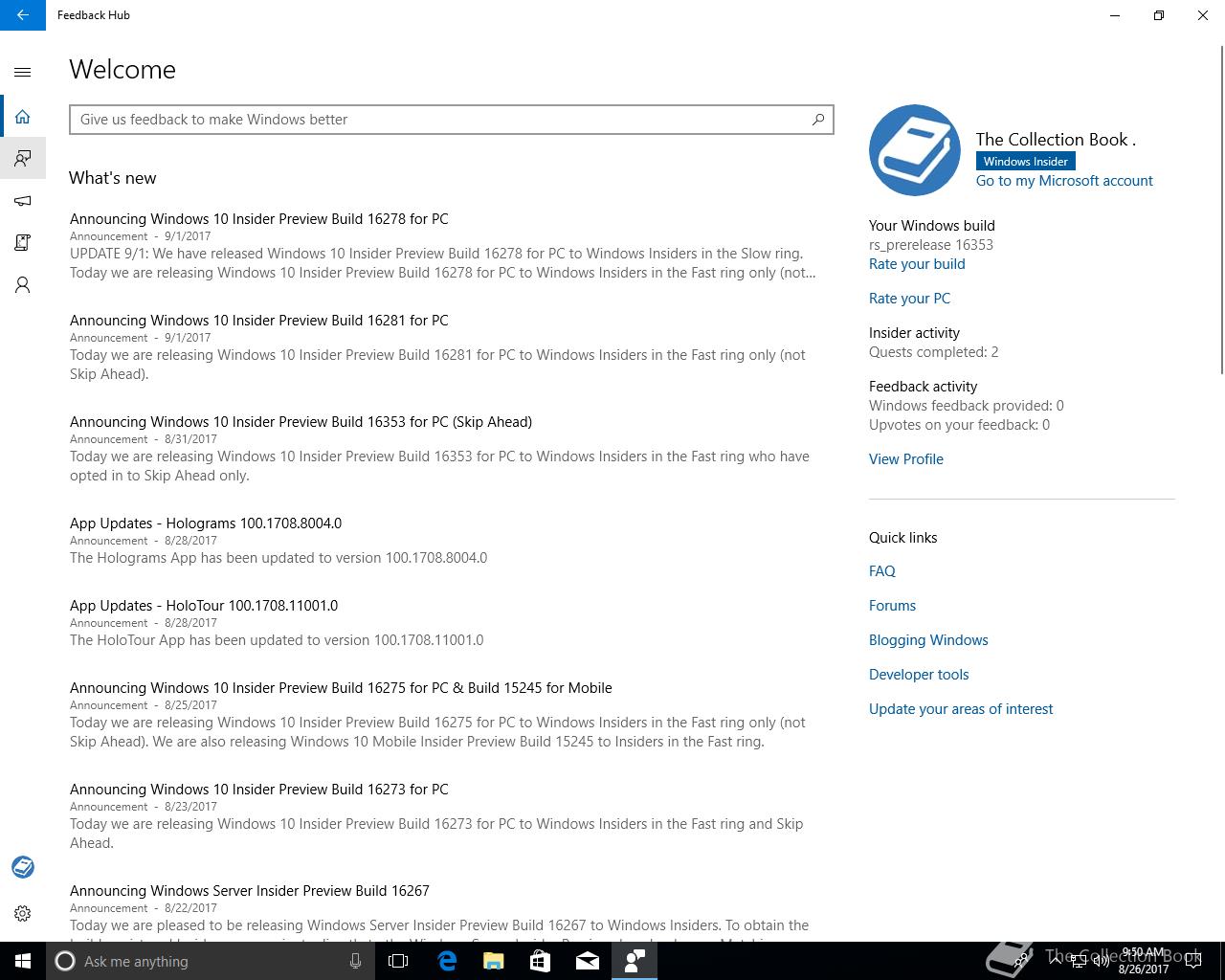The image size is (1225, 980).
Task: Open the Forums quick link
Action: pos(892,606)
